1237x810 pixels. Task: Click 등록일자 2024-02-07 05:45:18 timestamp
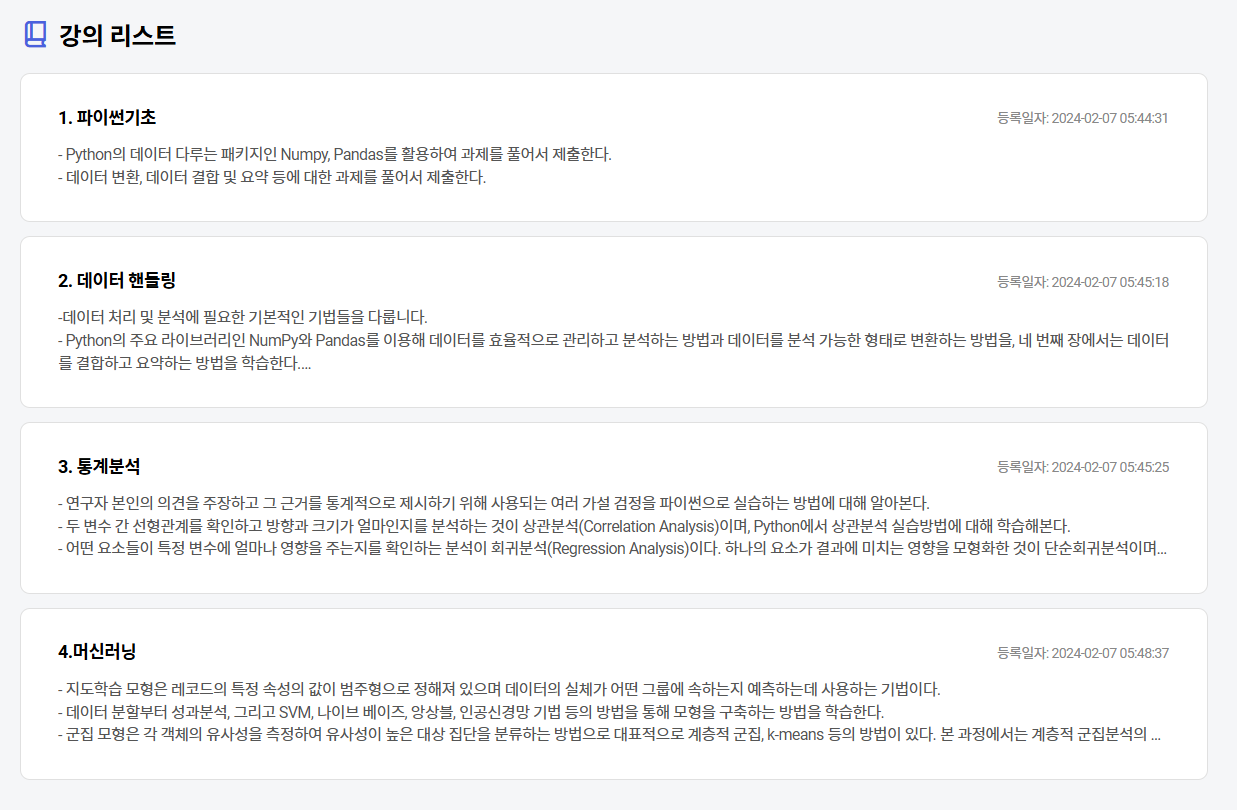tap(1083, 282)
